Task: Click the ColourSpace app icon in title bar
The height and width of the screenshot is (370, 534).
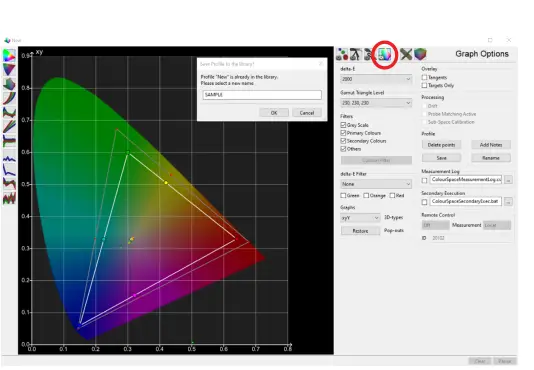Action: [7, 40]
